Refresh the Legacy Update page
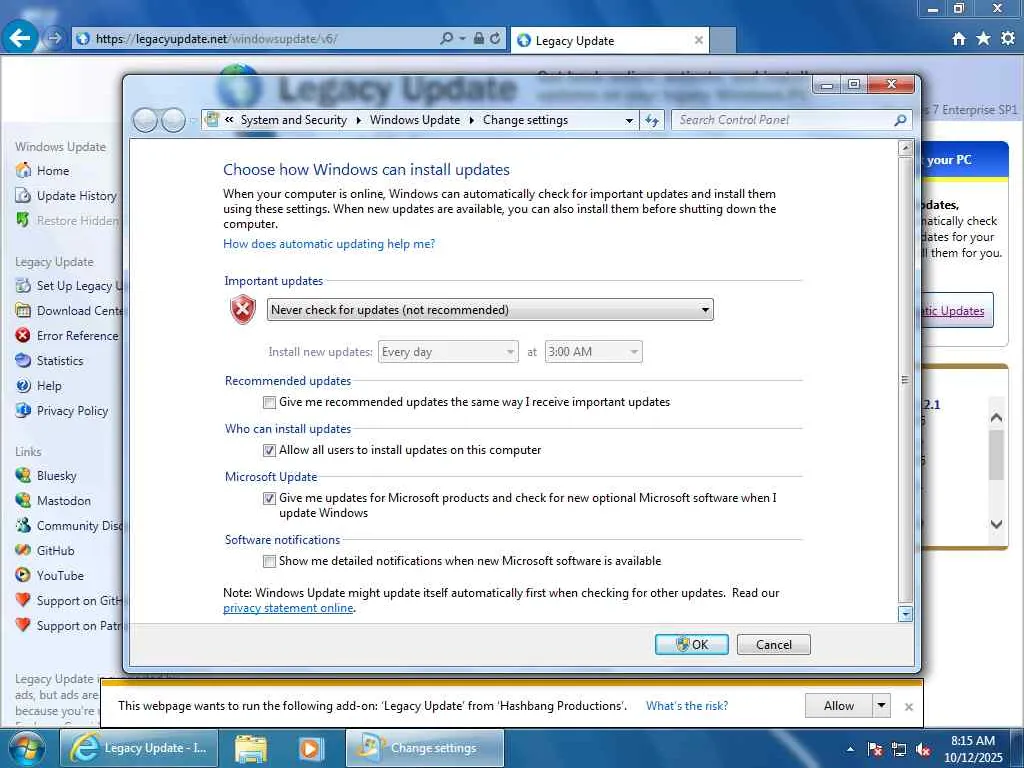 [x=495, y=39]
